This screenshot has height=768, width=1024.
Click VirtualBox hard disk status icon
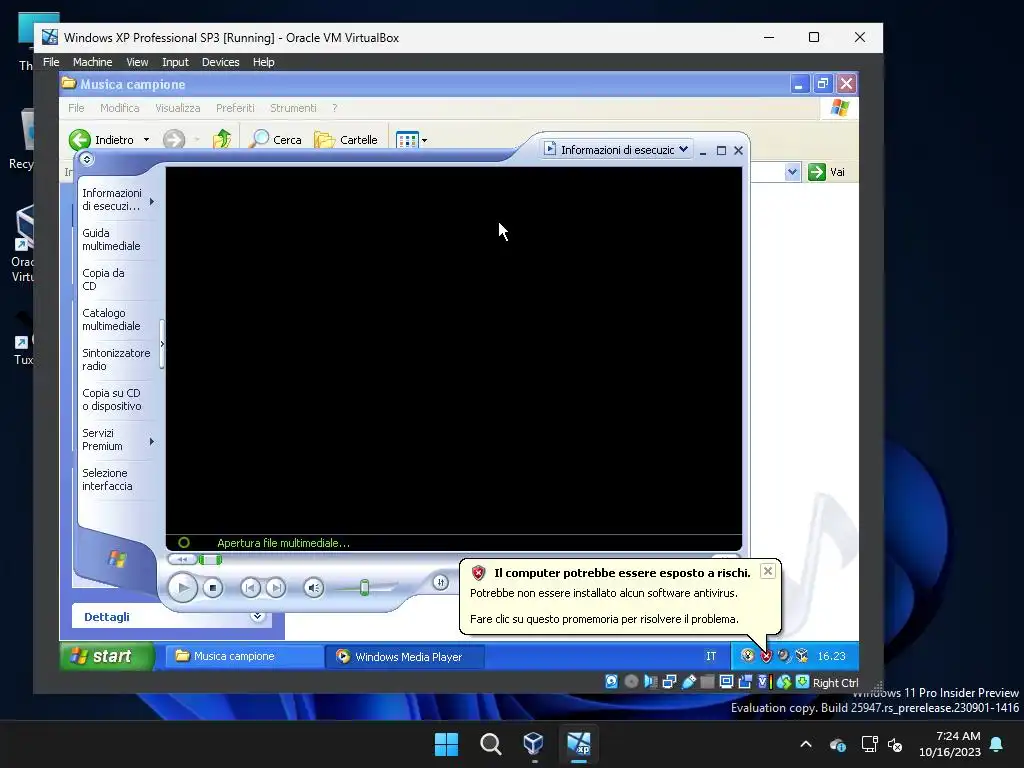tap(611, 682)
